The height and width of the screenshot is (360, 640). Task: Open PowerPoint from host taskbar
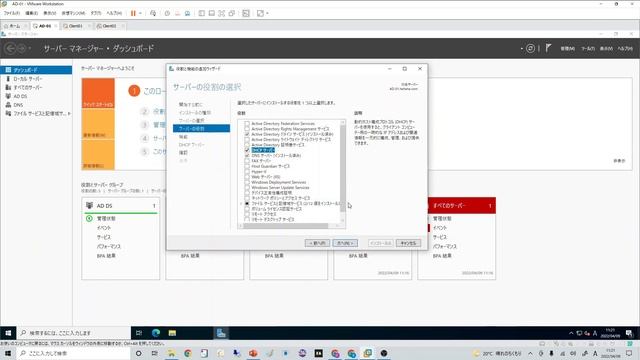point(253,353)
